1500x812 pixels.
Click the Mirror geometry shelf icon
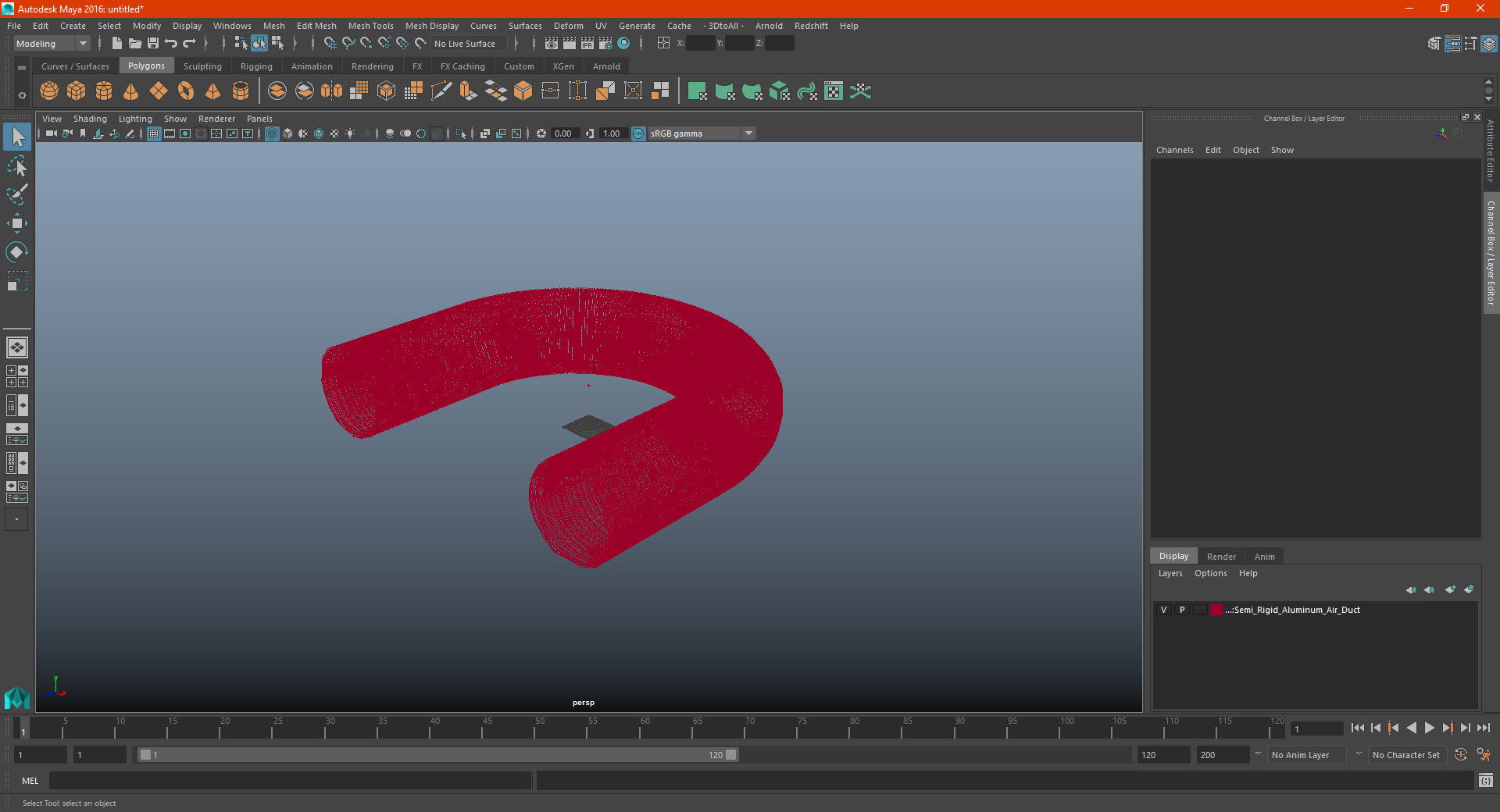(332, 91)
